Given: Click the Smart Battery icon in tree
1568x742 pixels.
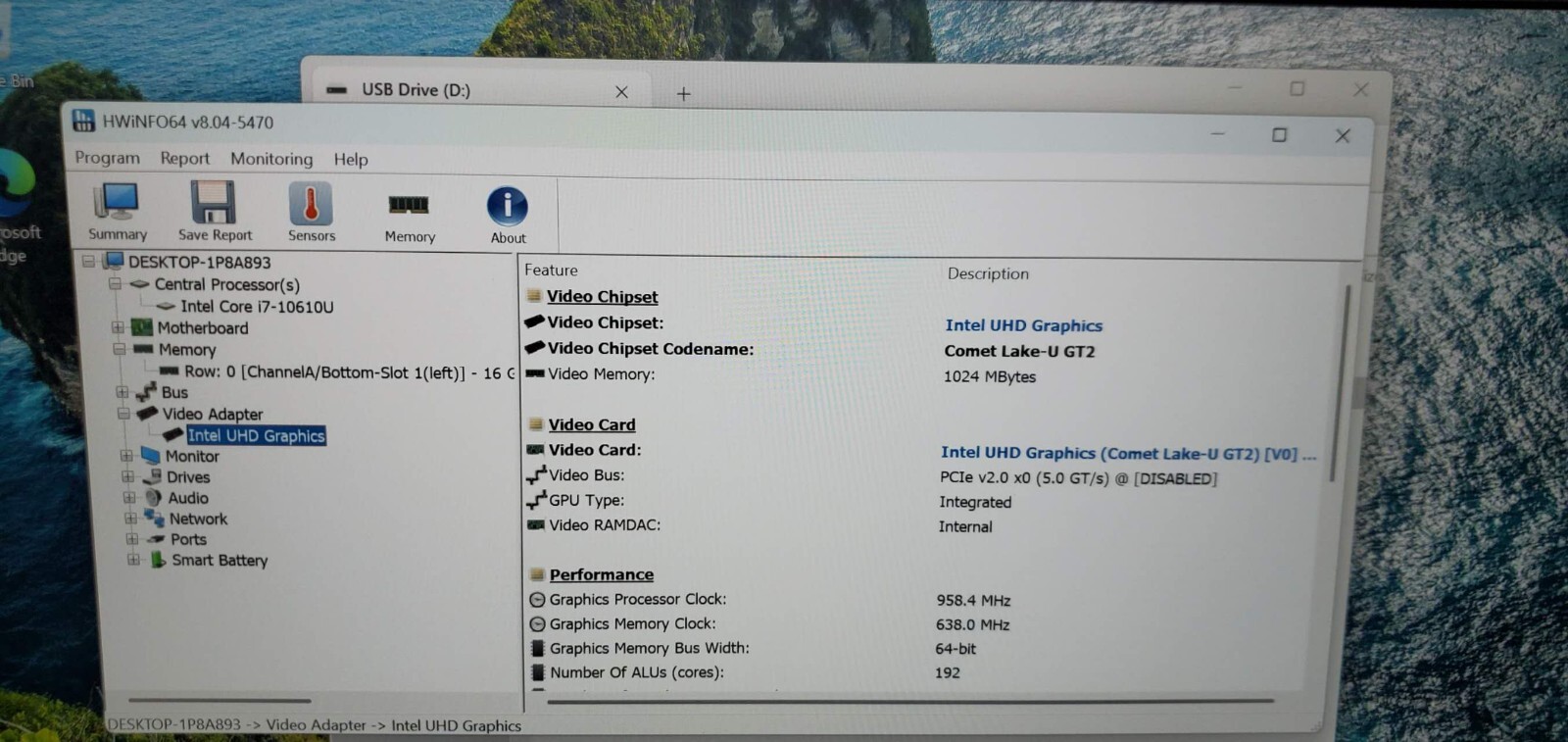Looking at the screenshot, I should (158, 560).
